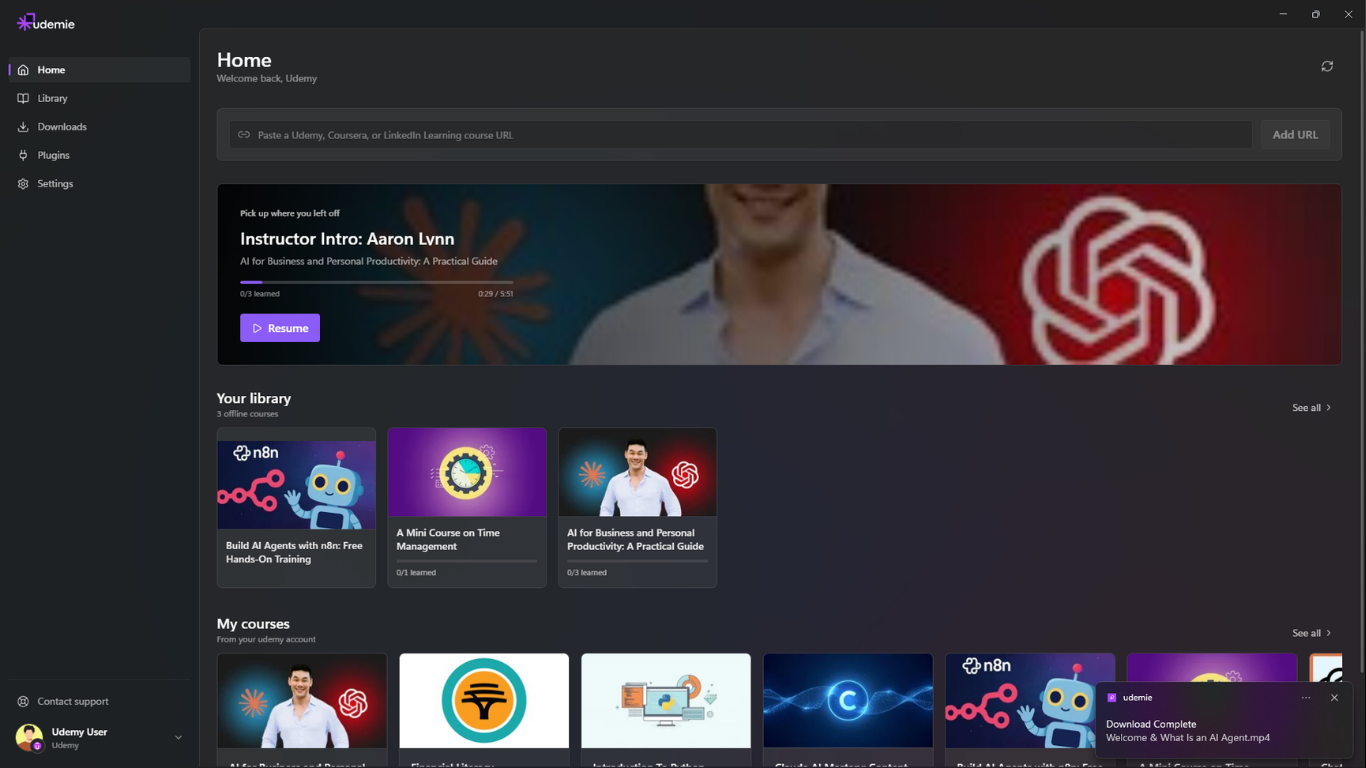Open the n8n course thumbnail in My courses
Screen dimensions: 1366x768
1030,701
